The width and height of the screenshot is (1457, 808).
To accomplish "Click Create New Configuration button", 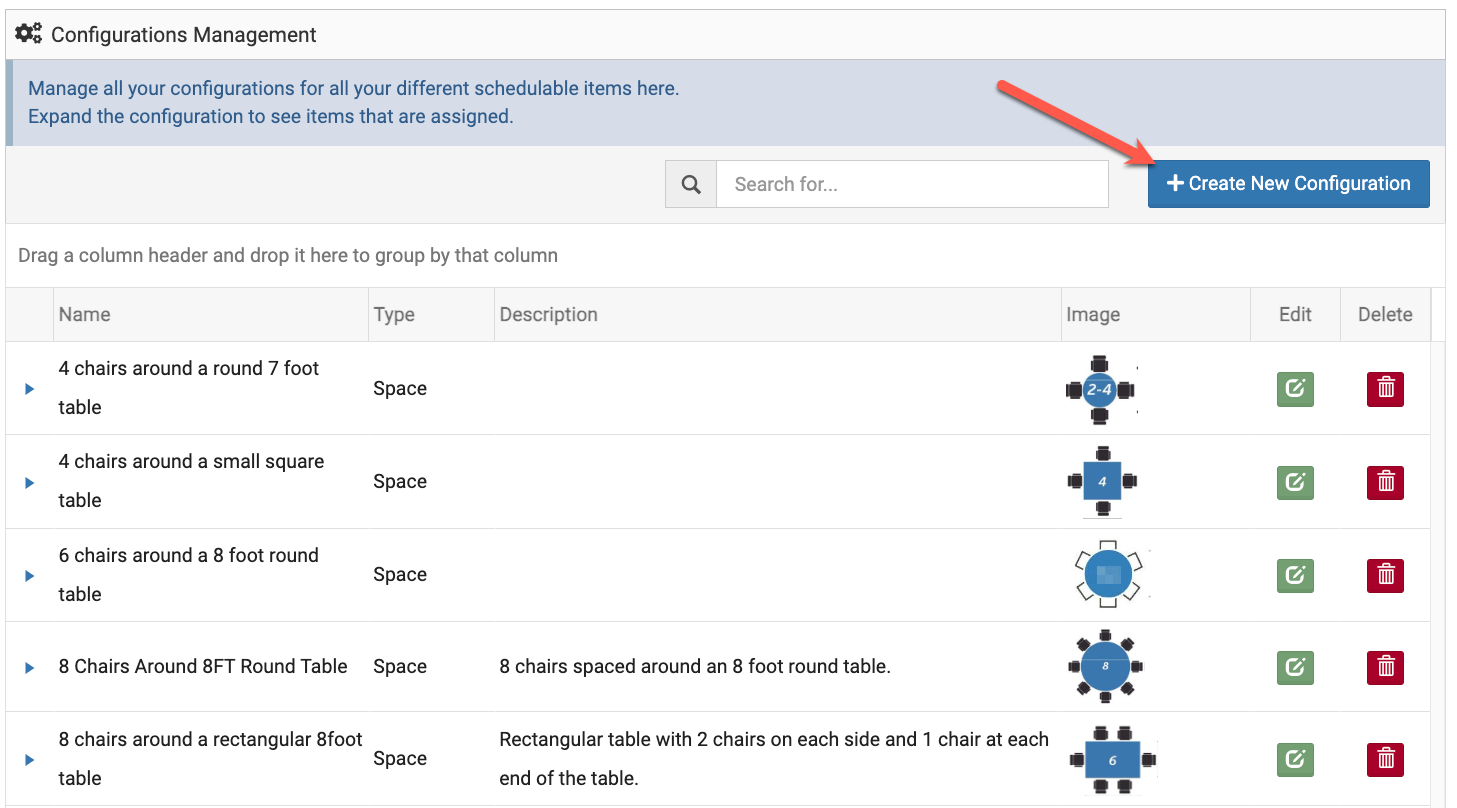I will coord(1288,184).
